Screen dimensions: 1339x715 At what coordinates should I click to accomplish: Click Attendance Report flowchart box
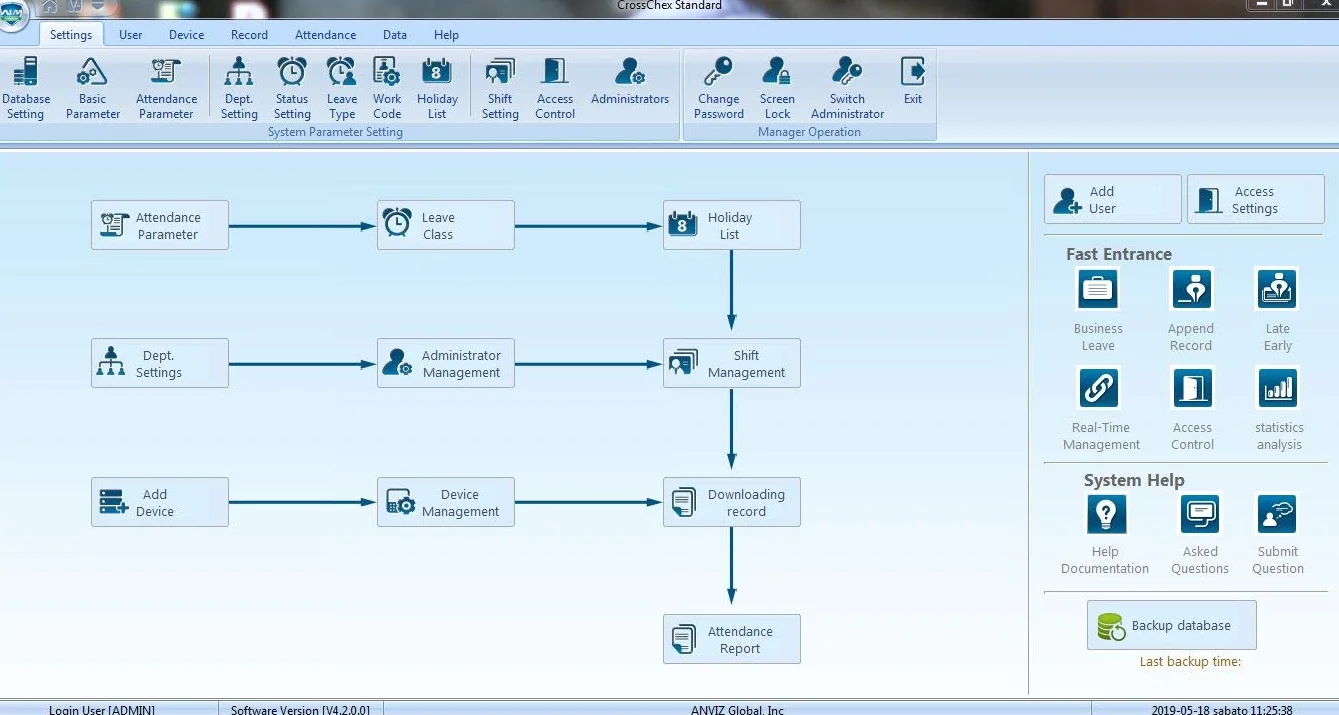point(732,639)
